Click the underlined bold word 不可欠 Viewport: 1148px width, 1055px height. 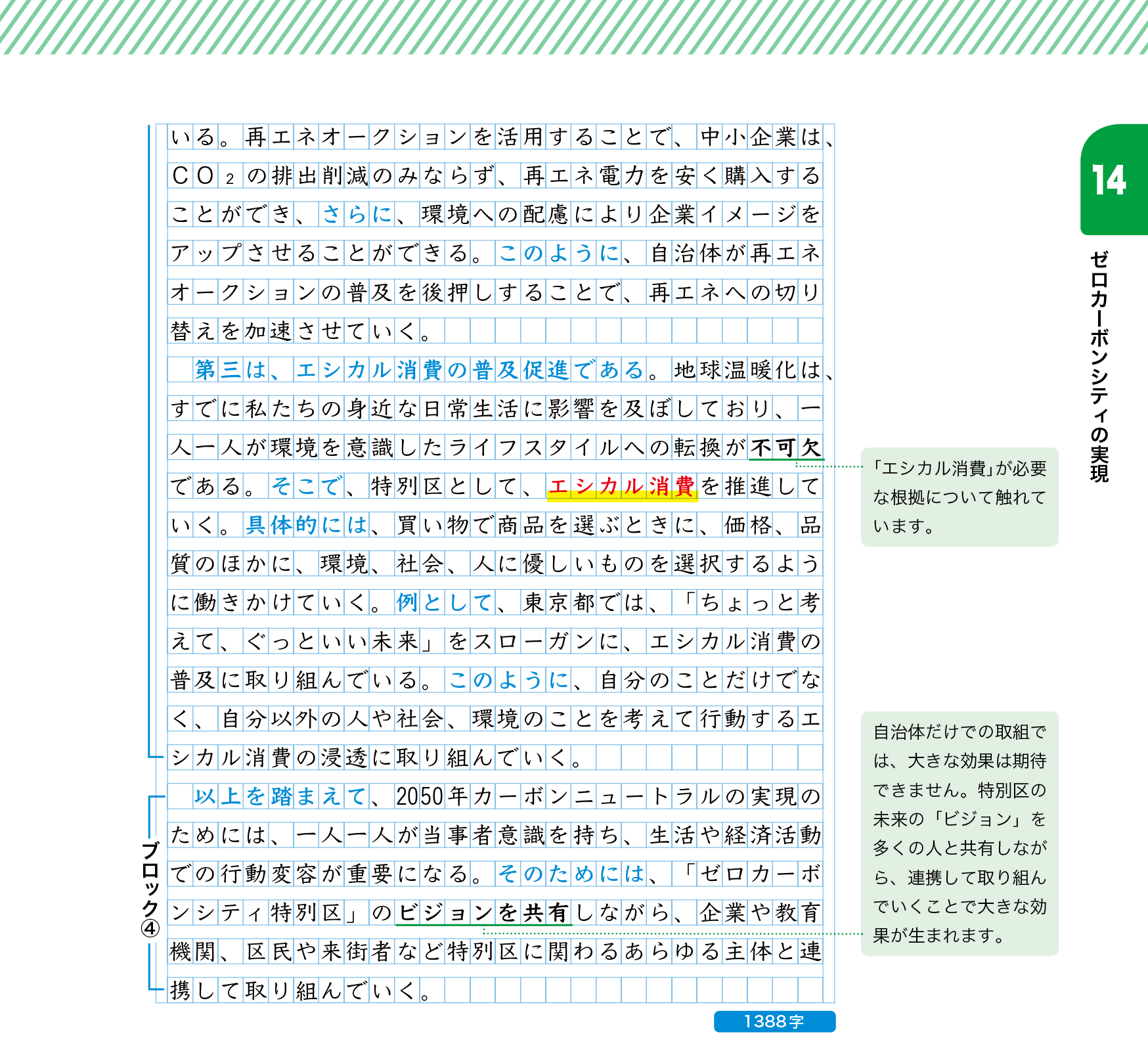pos(785,448)
